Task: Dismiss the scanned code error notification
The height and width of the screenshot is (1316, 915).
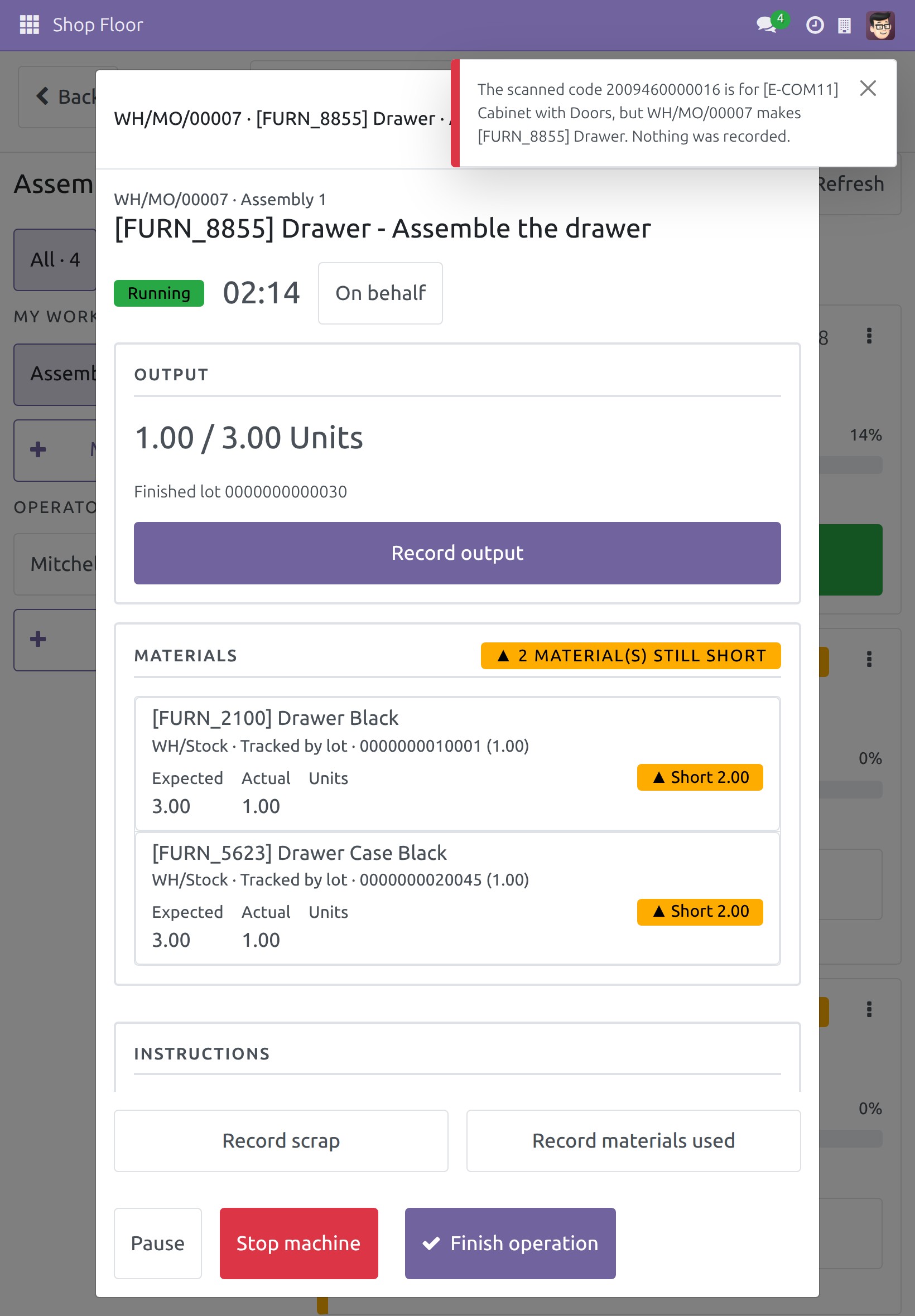Action: click(868, 88)
